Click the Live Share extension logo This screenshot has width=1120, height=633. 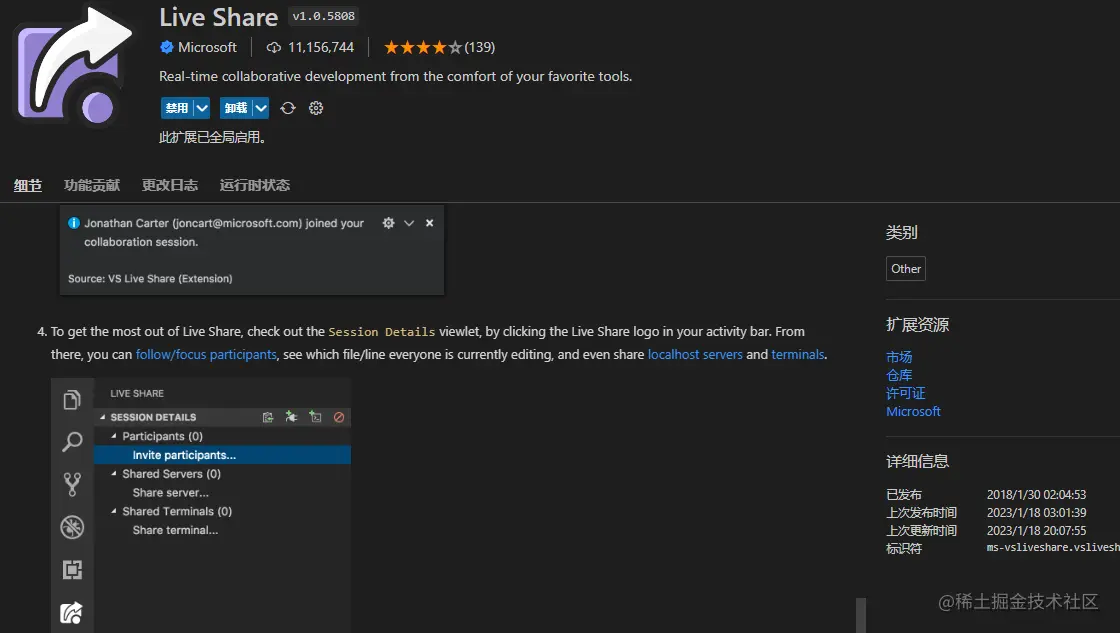74,66
